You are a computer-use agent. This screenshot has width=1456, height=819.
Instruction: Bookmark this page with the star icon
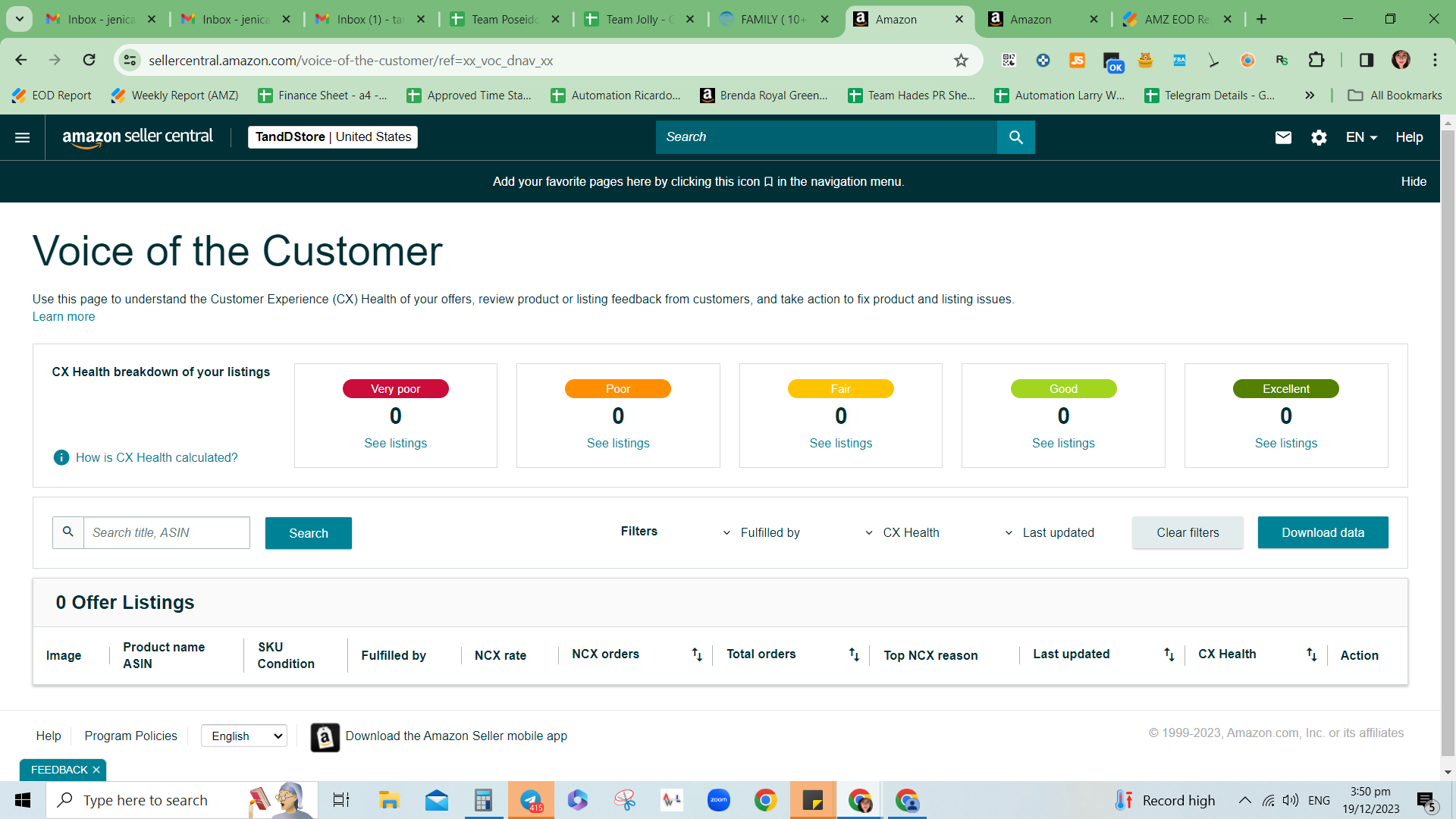961,60
